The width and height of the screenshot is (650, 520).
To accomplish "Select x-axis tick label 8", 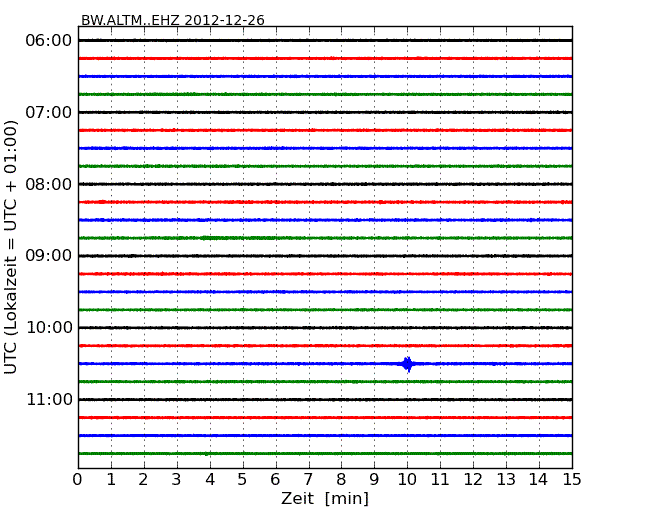I will 341,480.
